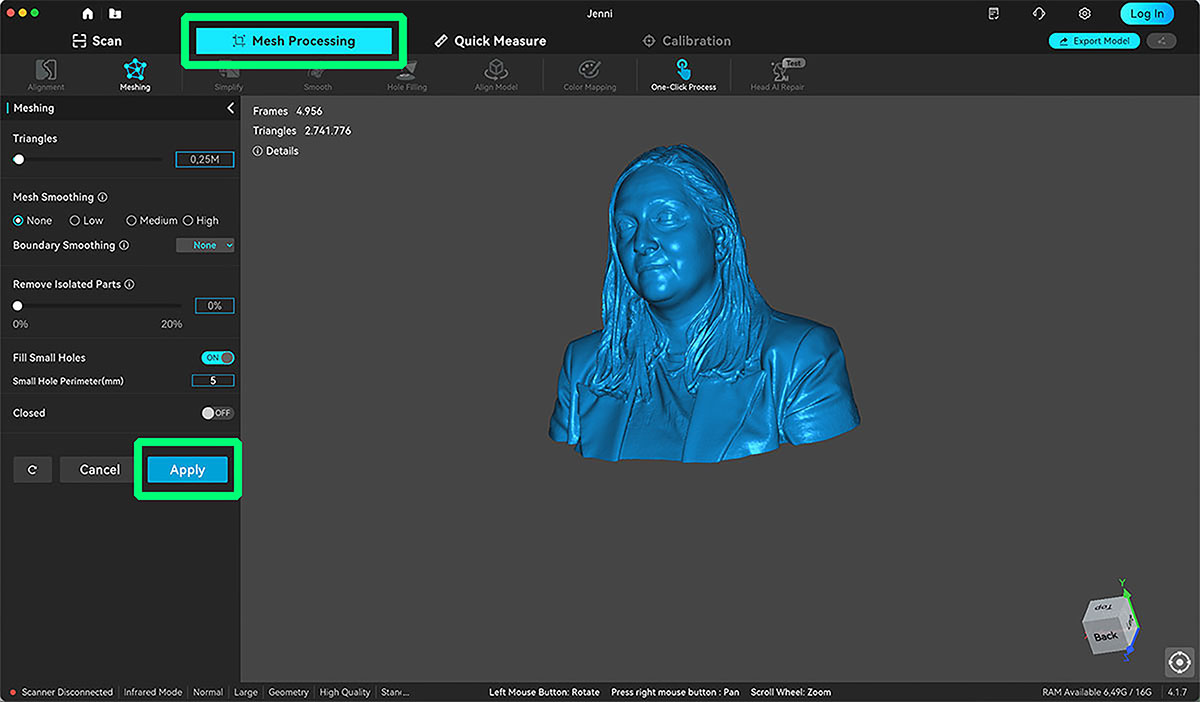1200x702 pixels.
Task: Expand the model Details
Action: point(276,151)
